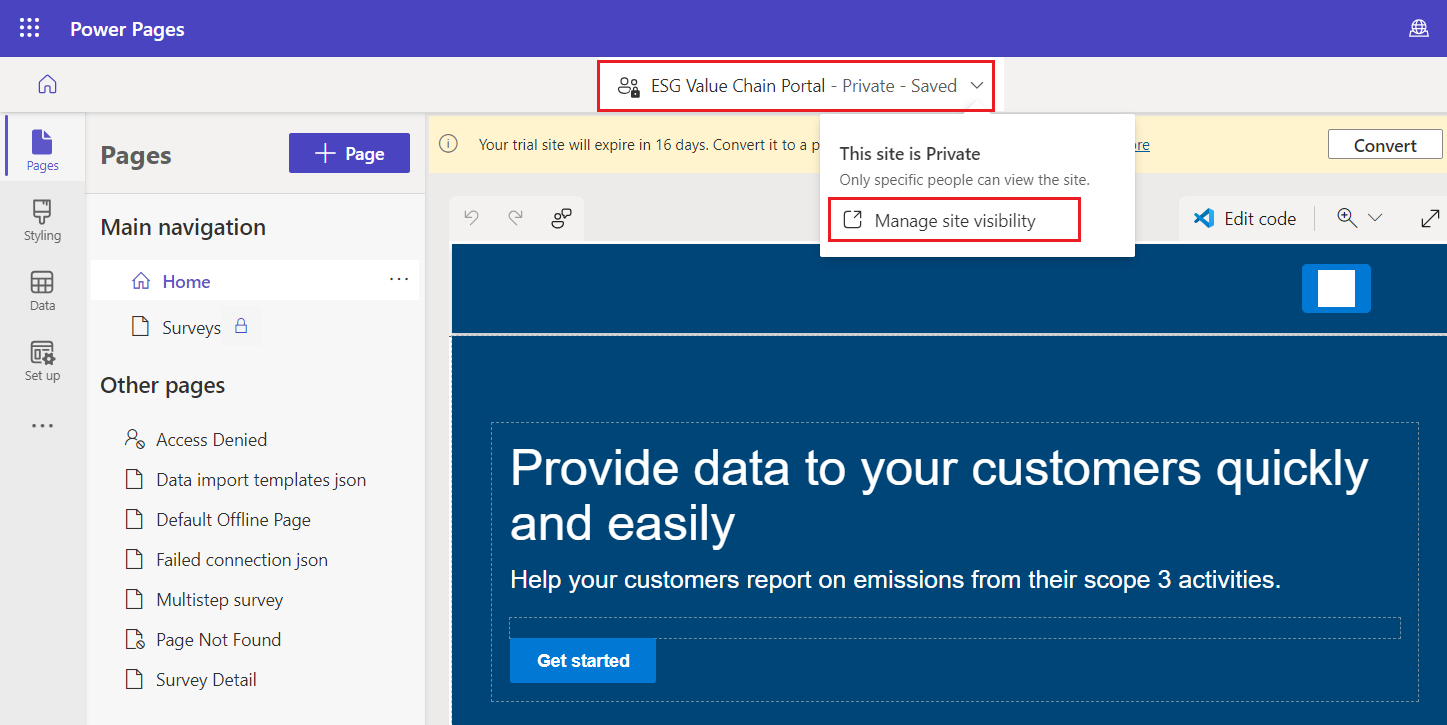Open the Styling workspace
Image resolution: width=1447 pixels, height=725 pixels.
click(42, 220)
